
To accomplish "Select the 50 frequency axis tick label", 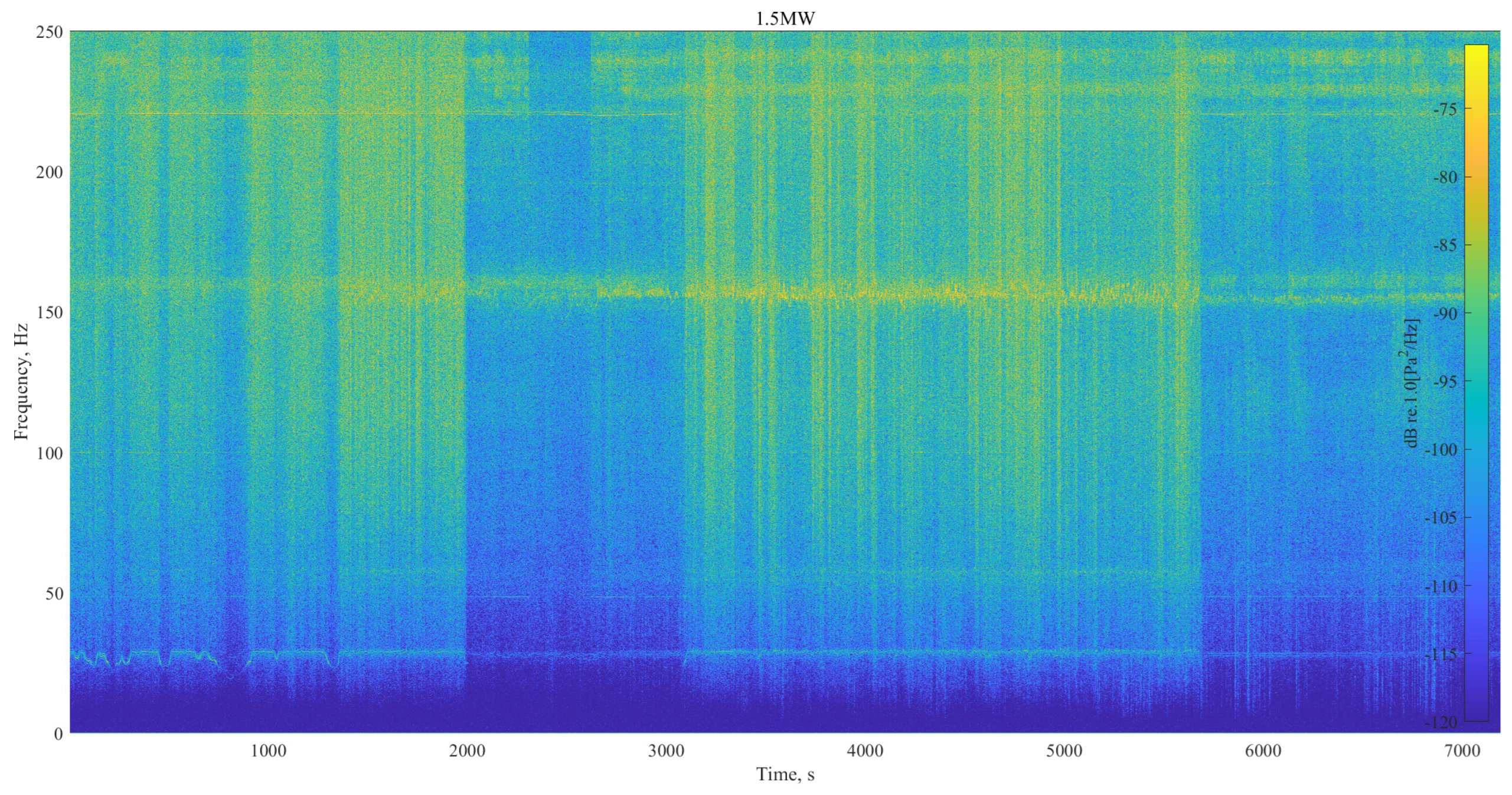I will click(x=54, y=594).
